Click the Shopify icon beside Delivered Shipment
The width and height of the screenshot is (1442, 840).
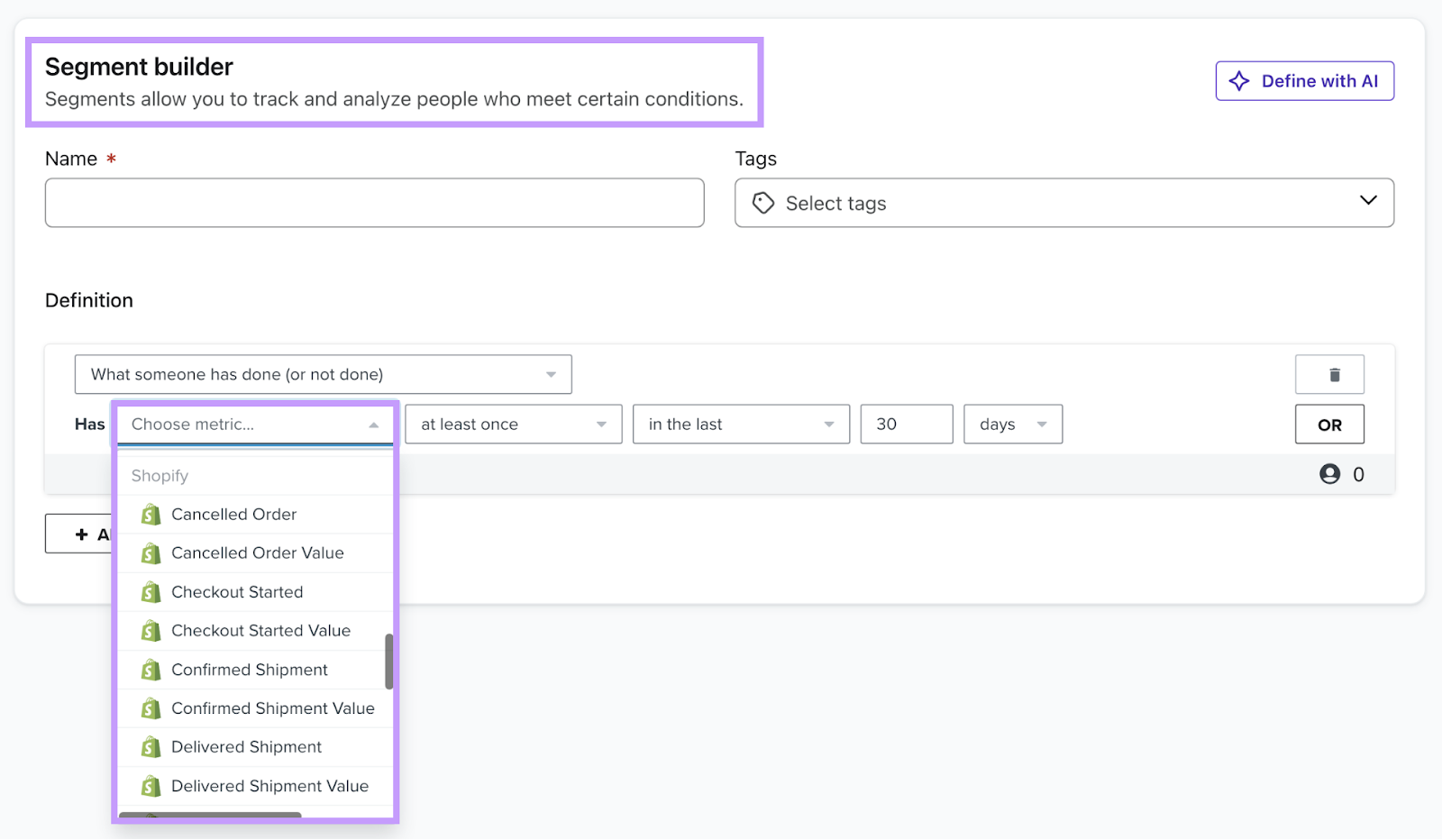pos(151,746)
